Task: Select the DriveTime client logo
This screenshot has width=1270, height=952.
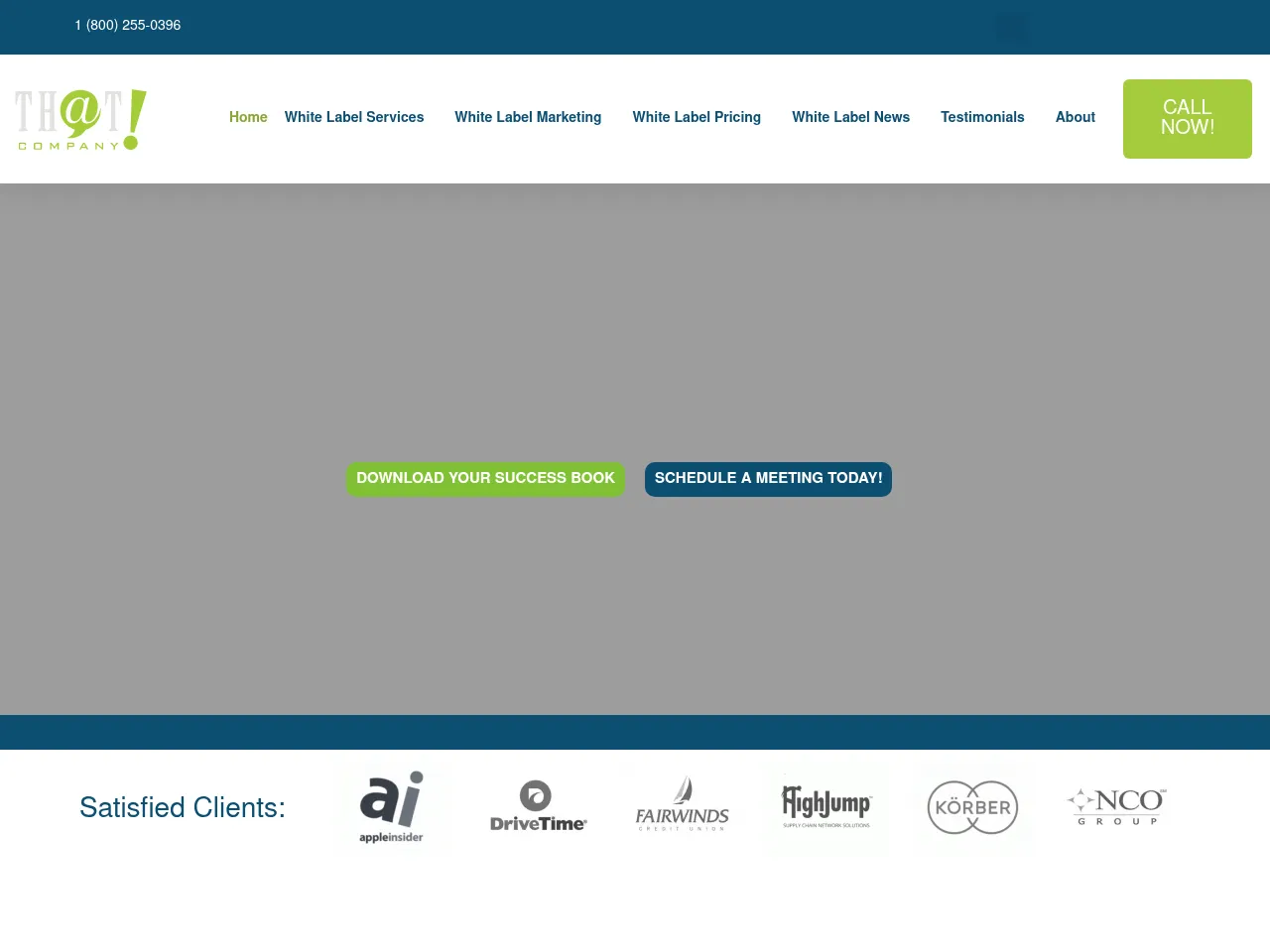Action: pos(538,806)
